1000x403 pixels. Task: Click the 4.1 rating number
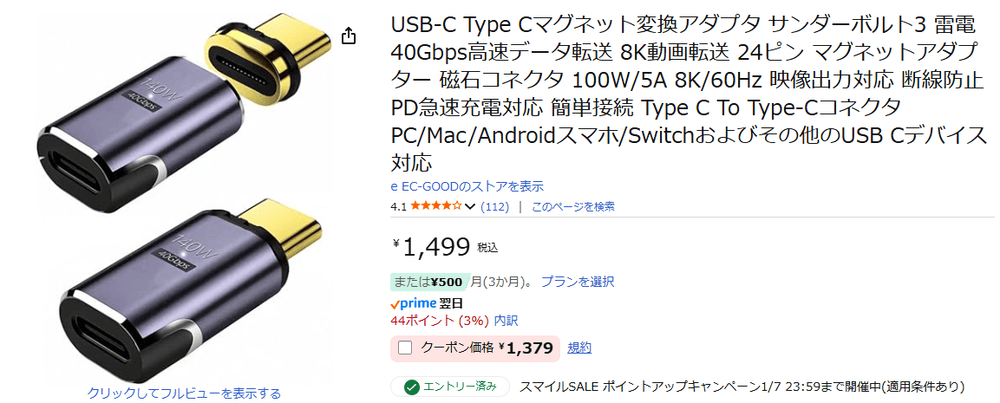398,207
